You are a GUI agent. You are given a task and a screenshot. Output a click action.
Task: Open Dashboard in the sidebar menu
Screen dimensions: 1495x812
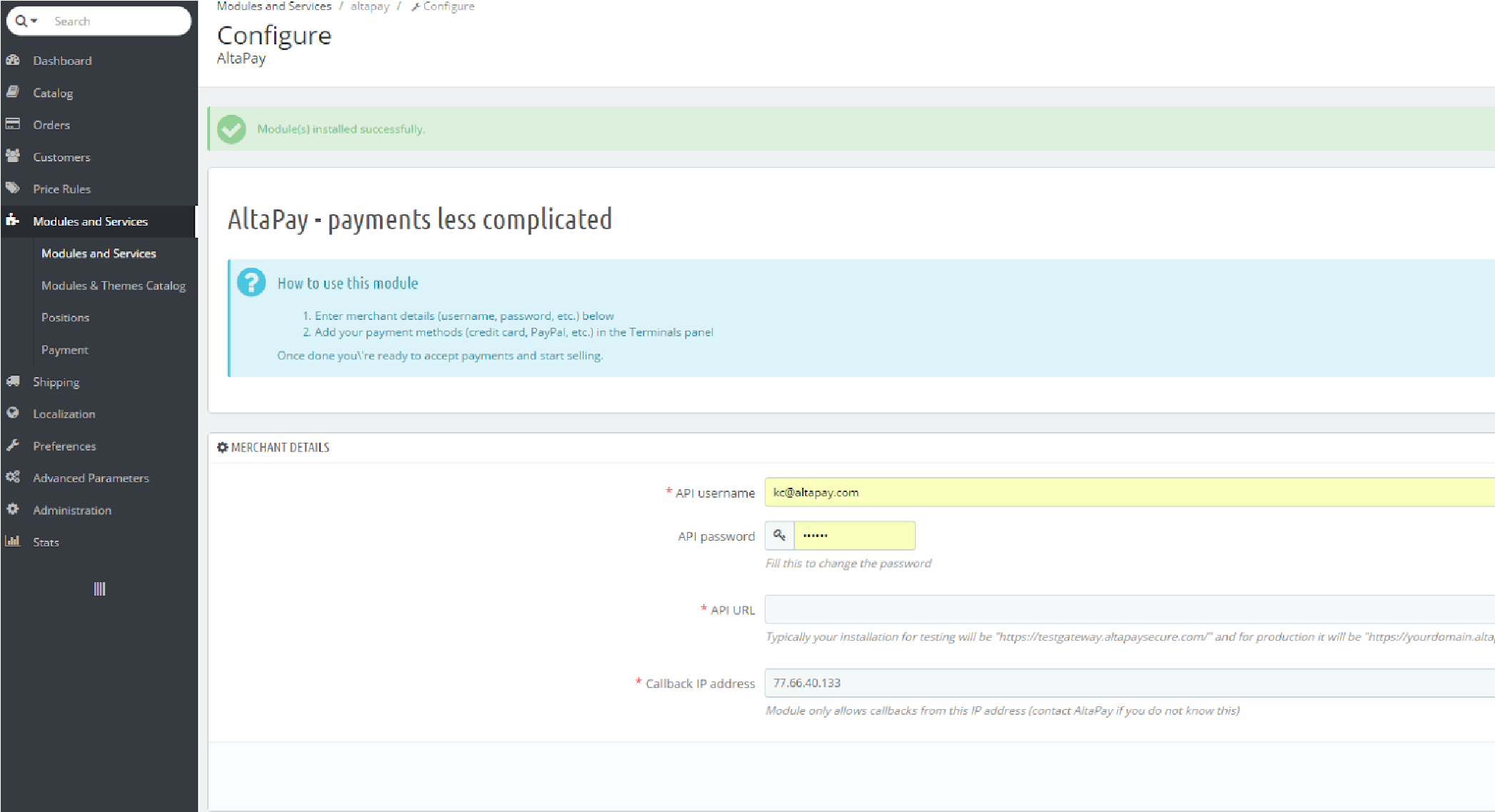tap(62, 61)
